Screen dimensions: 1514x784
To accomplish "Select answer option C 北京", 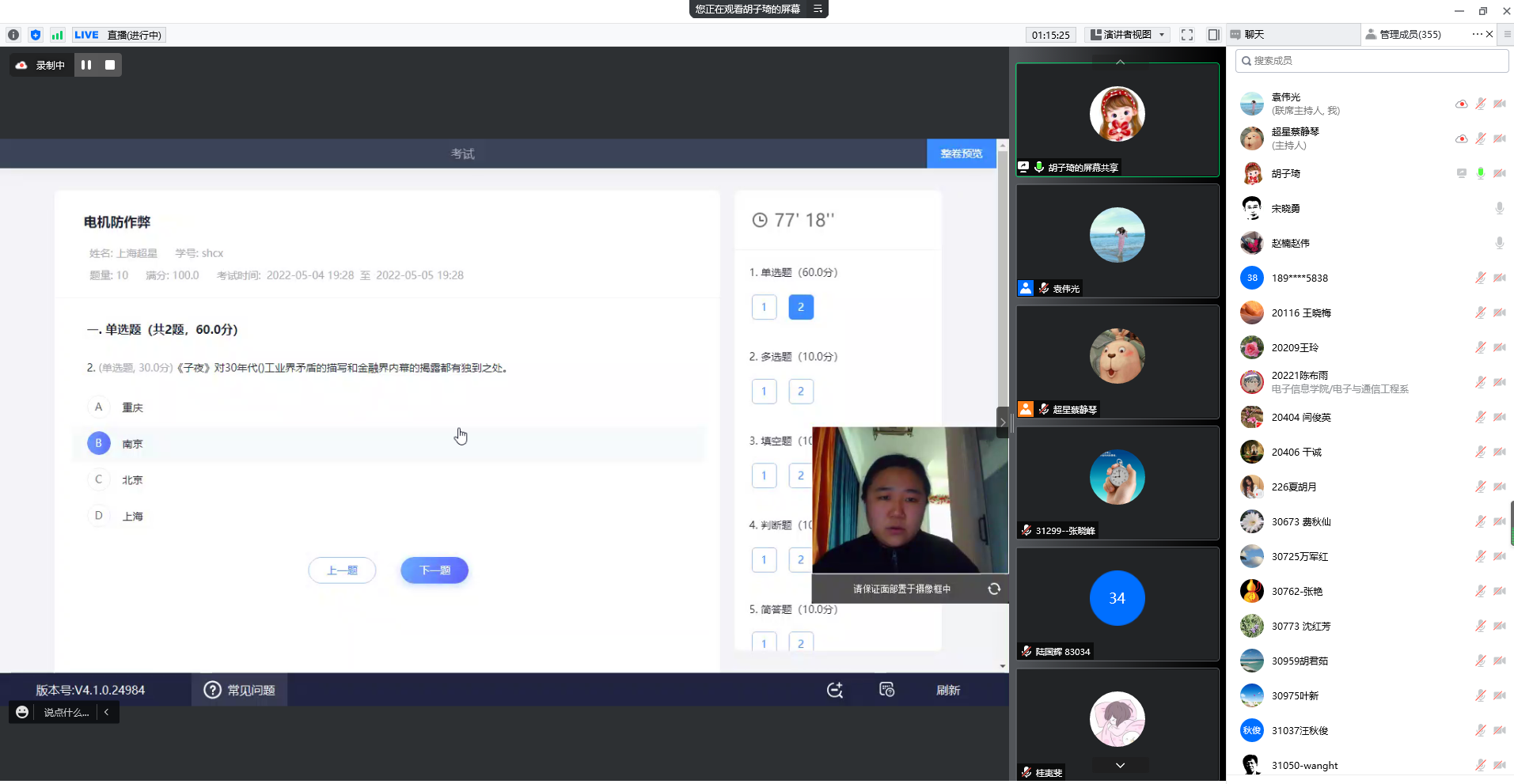I will [x=99, y=479].
